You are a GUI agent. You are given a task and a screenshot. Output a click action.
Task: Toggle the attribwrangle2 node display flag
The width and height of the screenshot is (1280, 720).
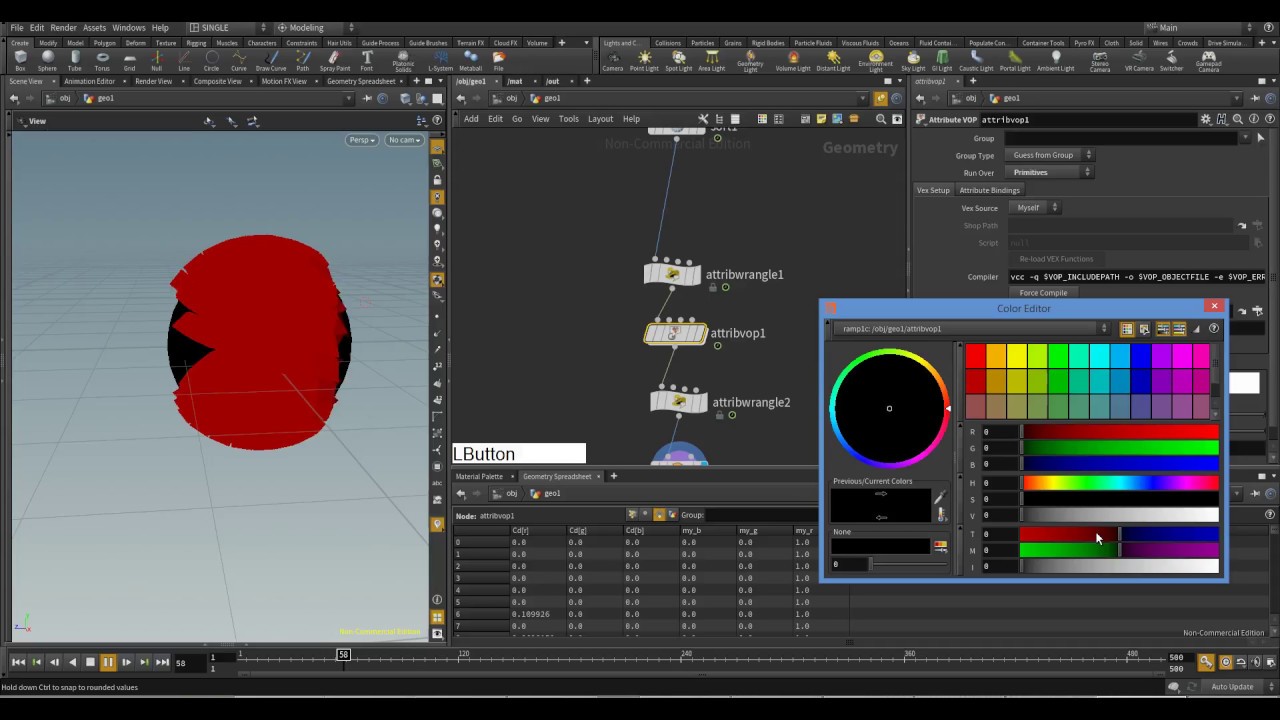(732, 415)
